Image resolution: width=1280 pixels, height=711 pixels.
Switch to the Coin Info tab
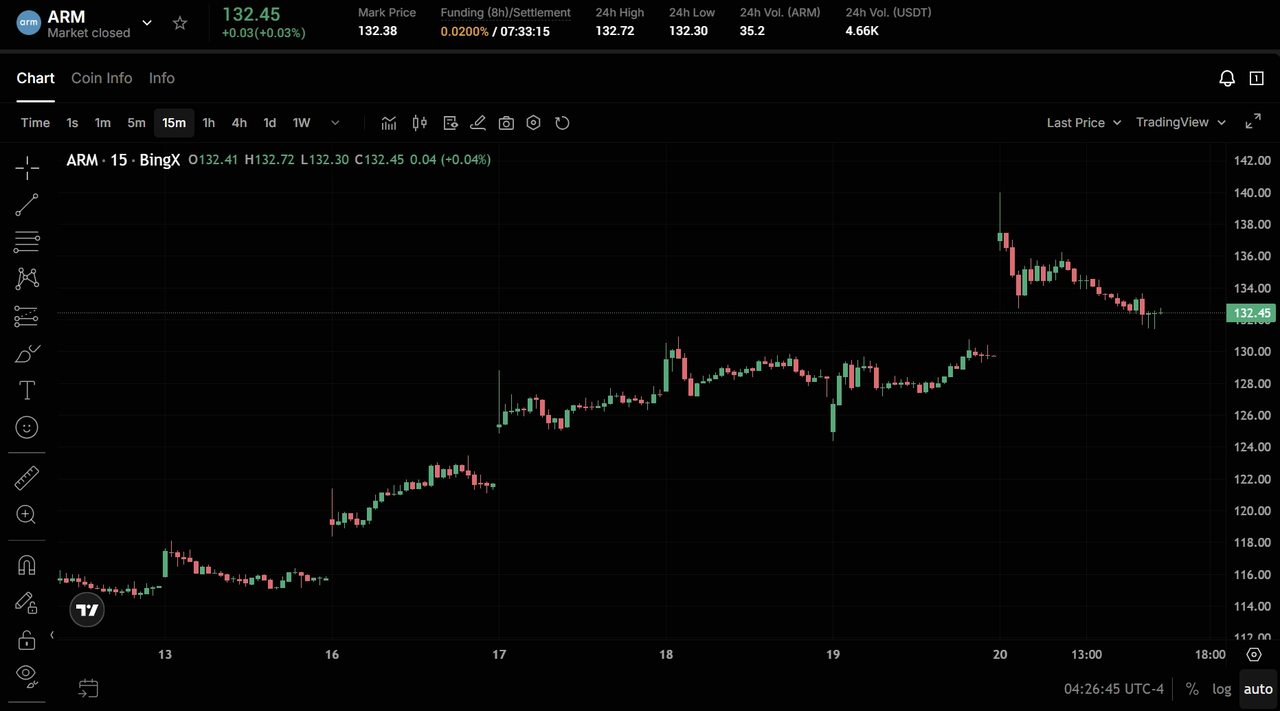point(101,78)
